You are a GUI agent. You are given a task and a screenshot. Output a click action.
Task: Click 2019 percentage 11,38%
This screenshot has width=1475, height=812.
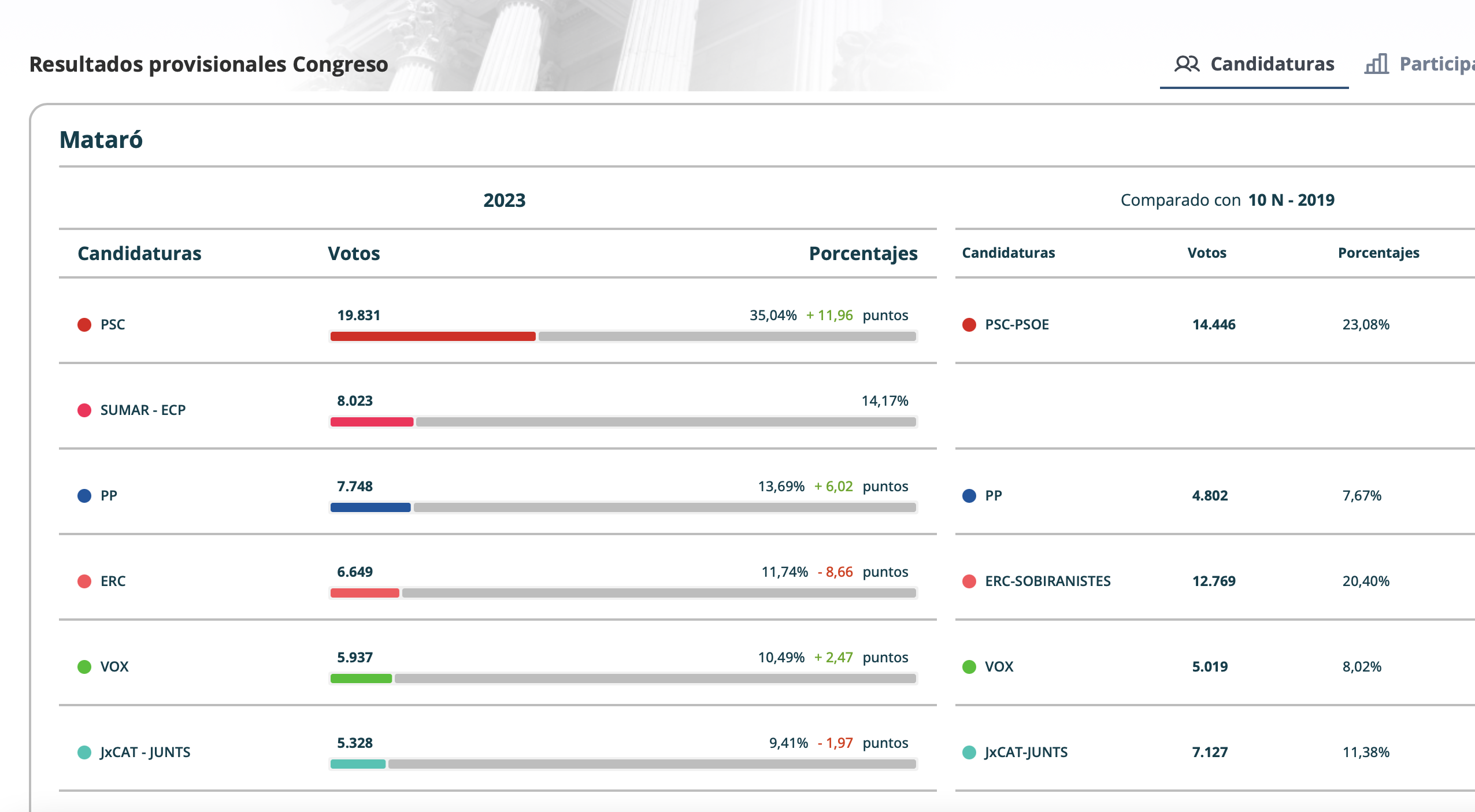click(1366, 752)
